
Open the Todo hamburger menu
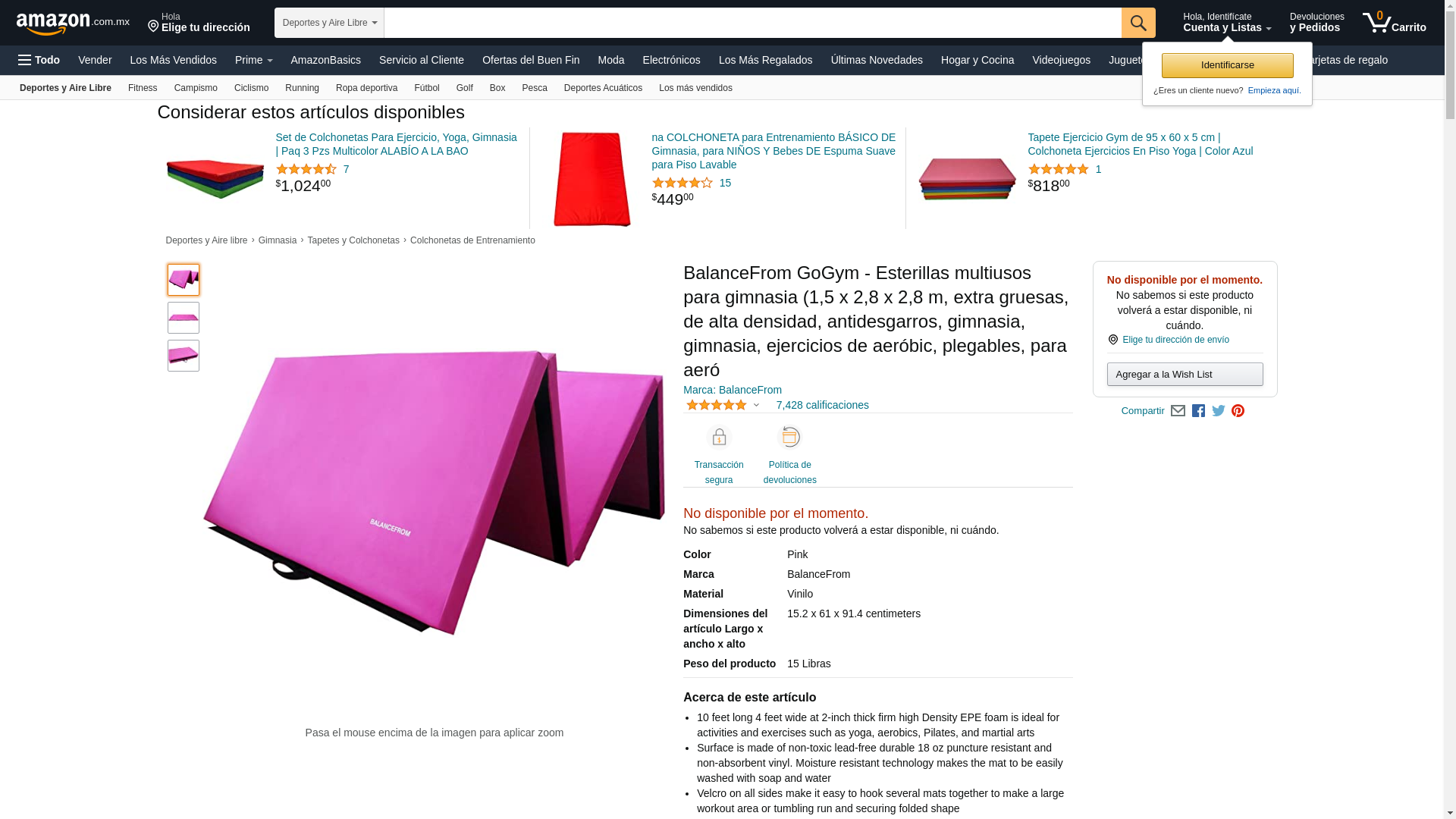39,60
